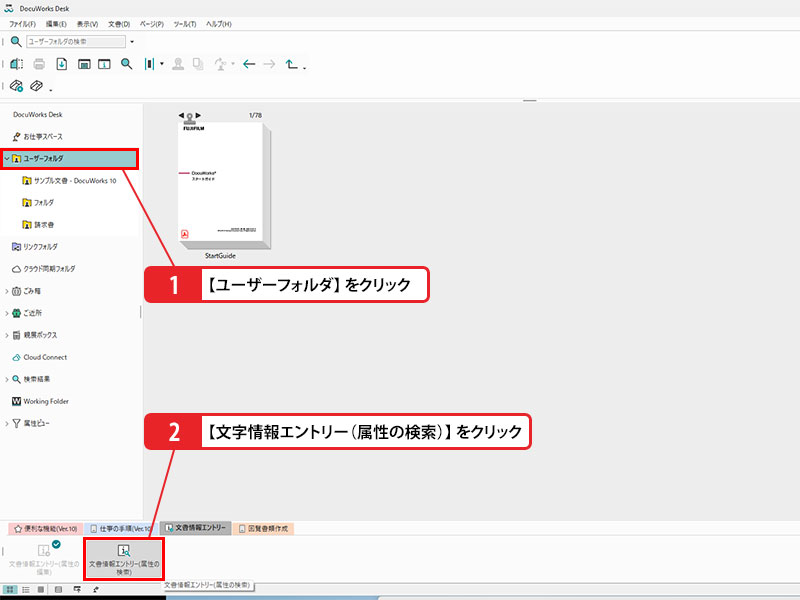Open overflow arrow after the tray icons

[51, 90]
